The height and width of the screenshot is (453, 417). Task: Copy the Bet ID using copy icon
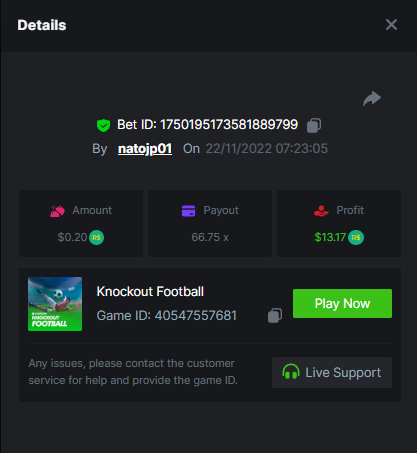314,125
